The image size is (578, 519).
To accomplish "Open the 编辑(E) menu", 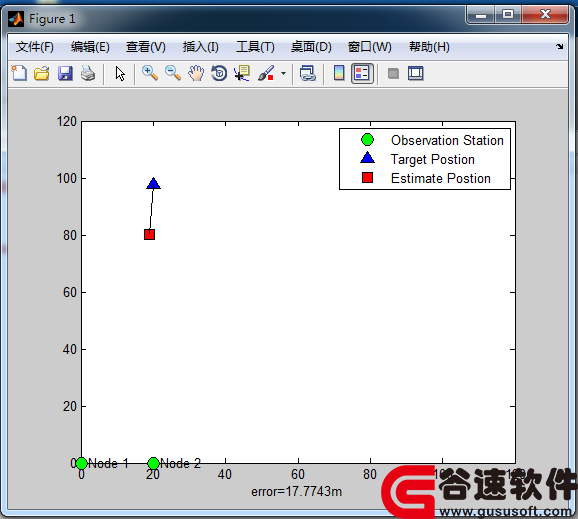I will (x=90, y=47).
